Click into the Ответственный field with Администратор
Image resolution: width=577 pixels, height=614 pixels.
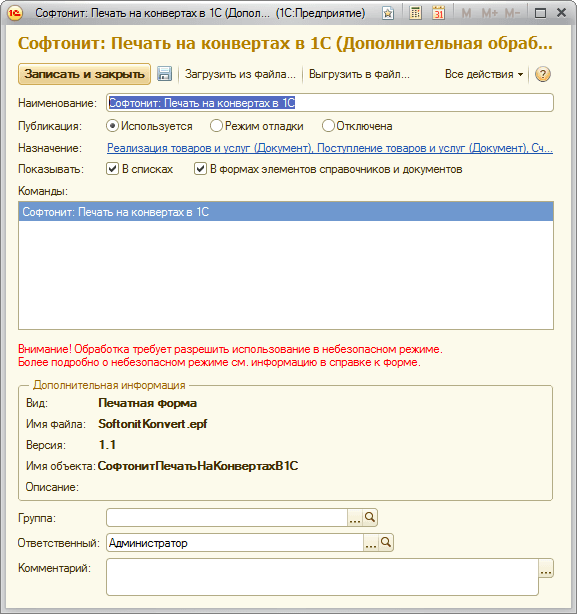pos(235,542)
